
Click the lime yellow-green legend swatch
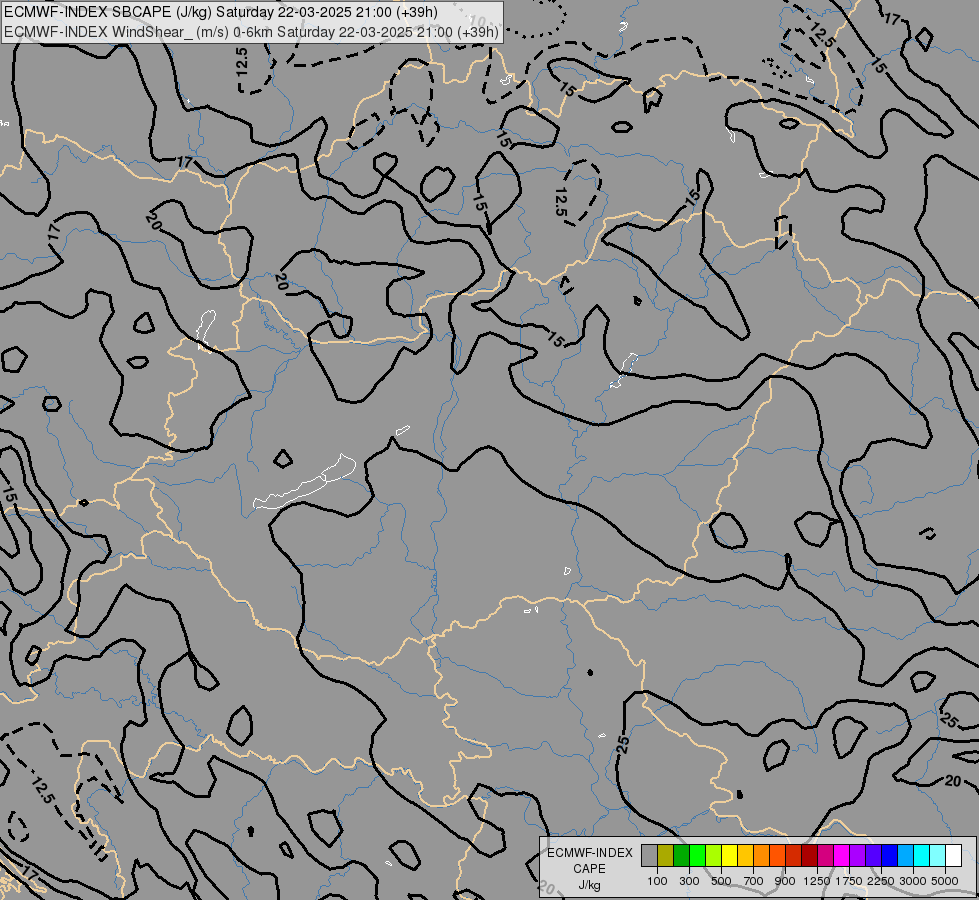pos(714,856)
